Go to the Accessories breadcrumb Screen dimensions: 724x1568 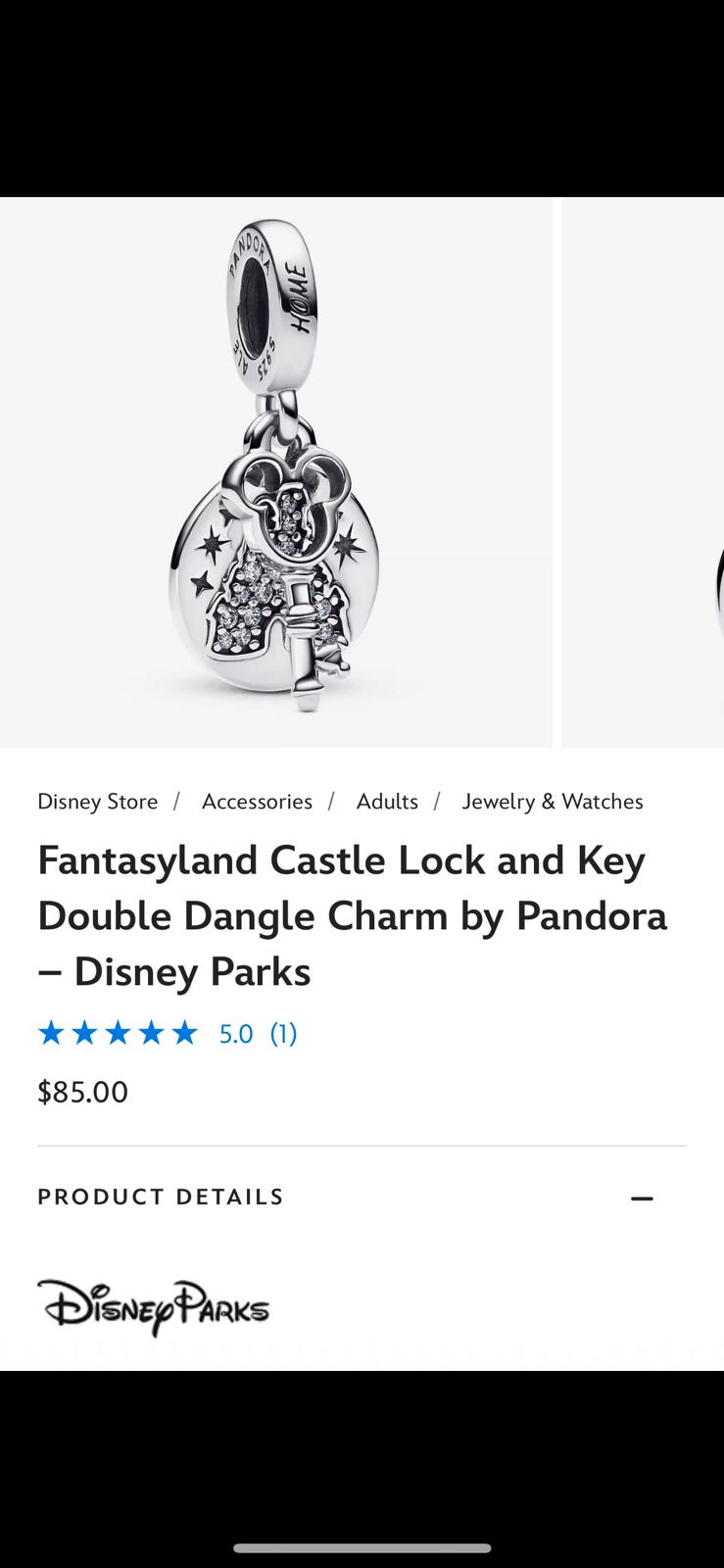coord(257,802)
